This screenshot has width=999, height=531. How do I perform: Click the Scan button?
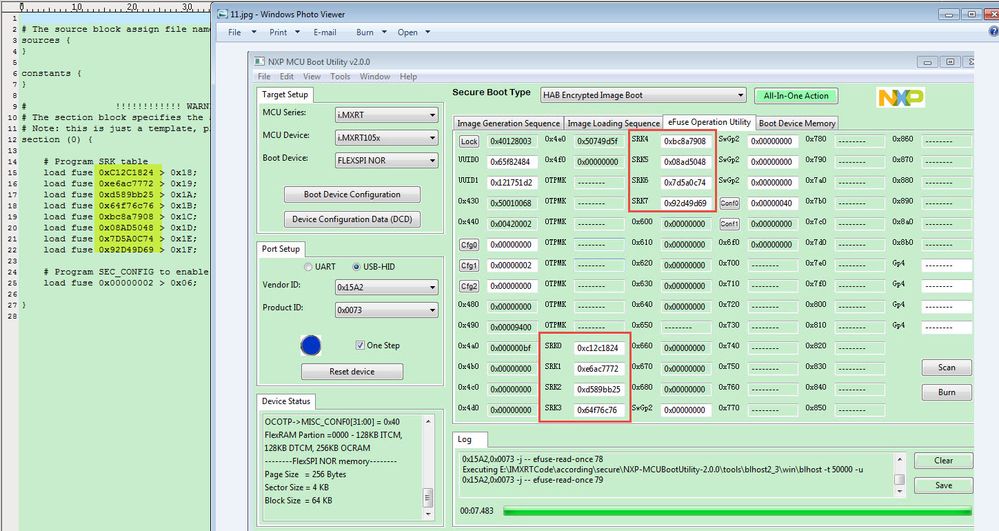click(x=946, y=368)
